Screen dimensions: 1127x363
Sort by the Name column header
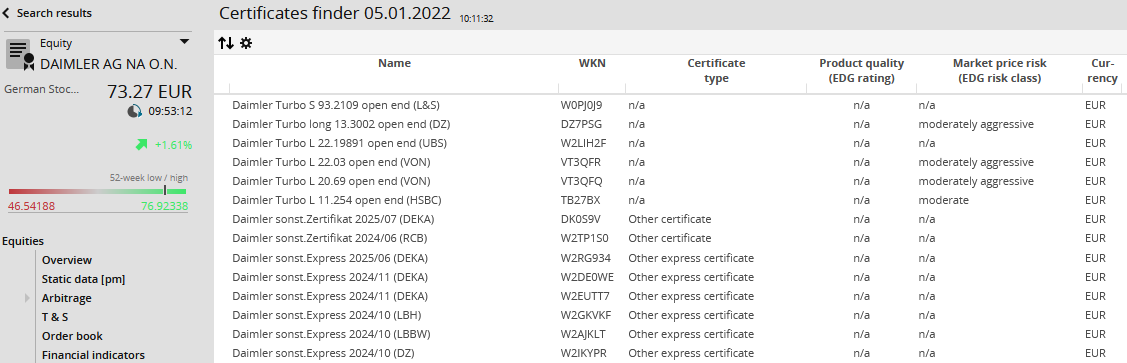point(395,63)
